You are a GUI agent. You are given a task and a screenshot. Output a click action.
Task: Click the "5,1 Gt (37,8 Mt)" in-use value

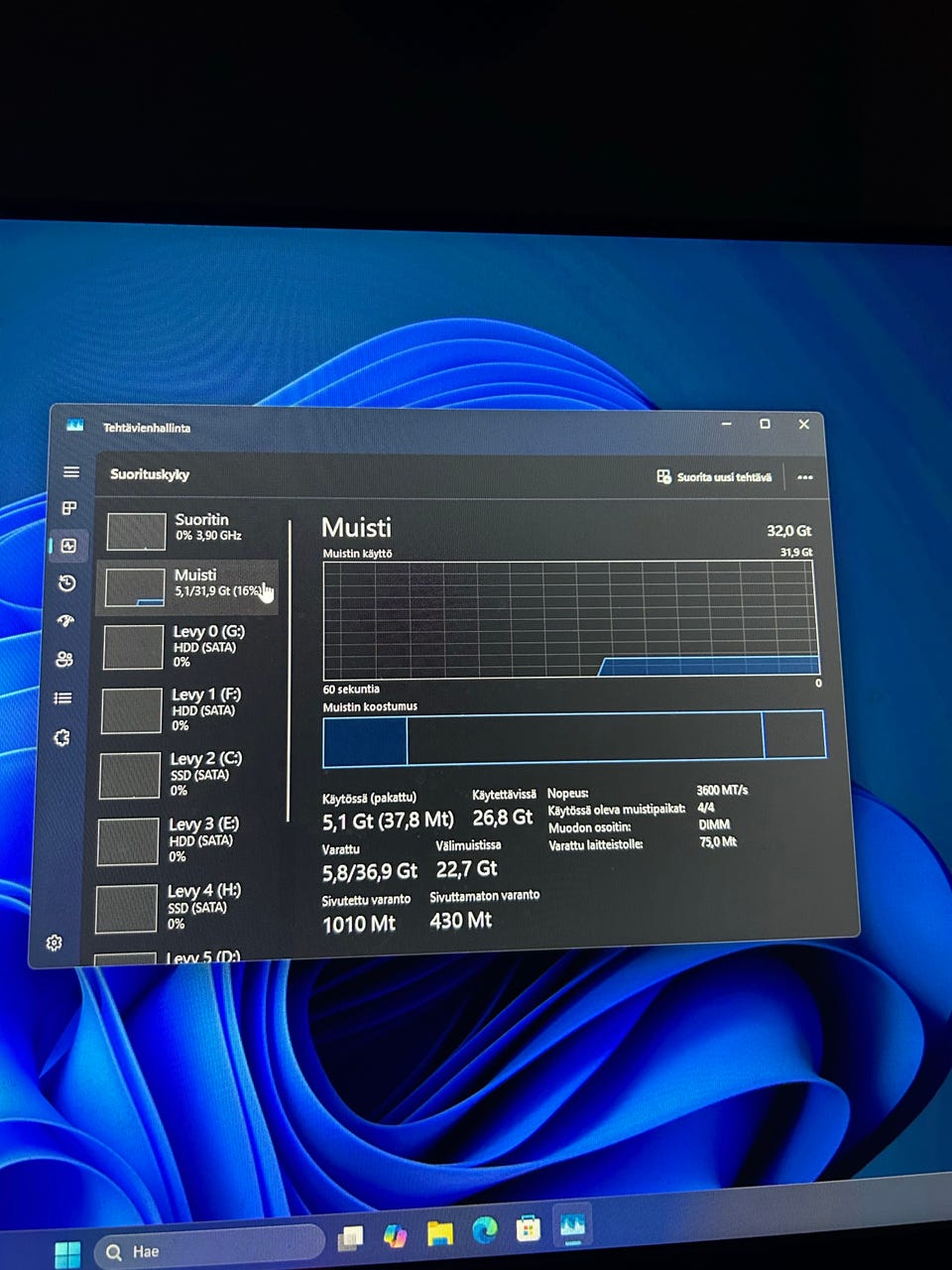(388, 821)
